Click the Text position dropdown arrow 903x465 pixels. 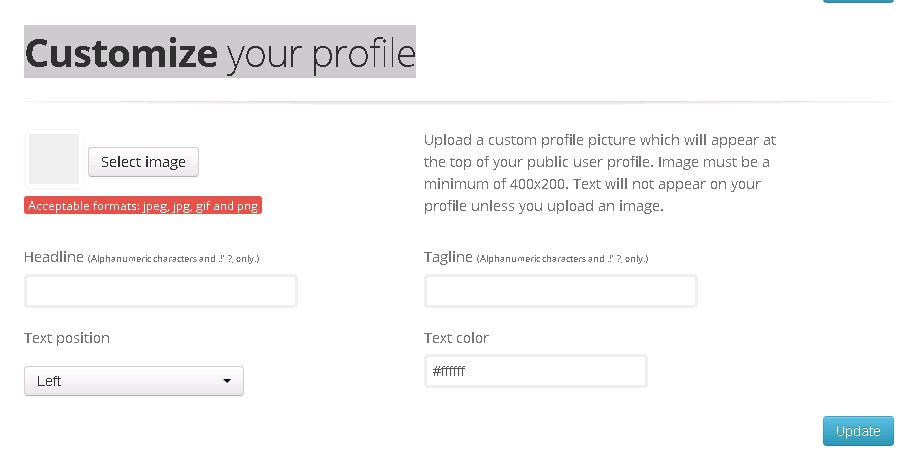[227, 381]
